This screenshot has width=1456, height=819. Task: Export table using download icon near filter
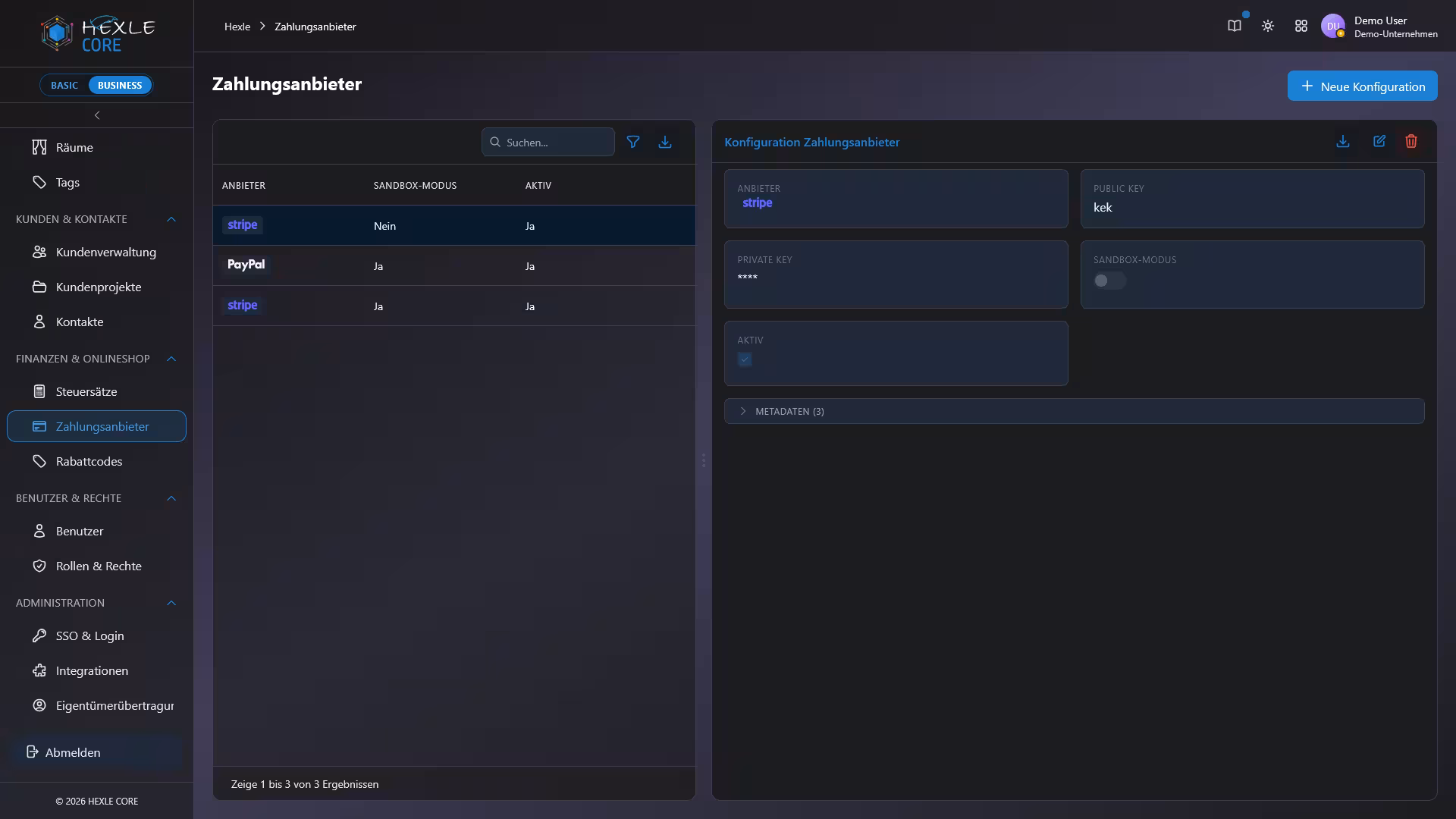(664, 142)
